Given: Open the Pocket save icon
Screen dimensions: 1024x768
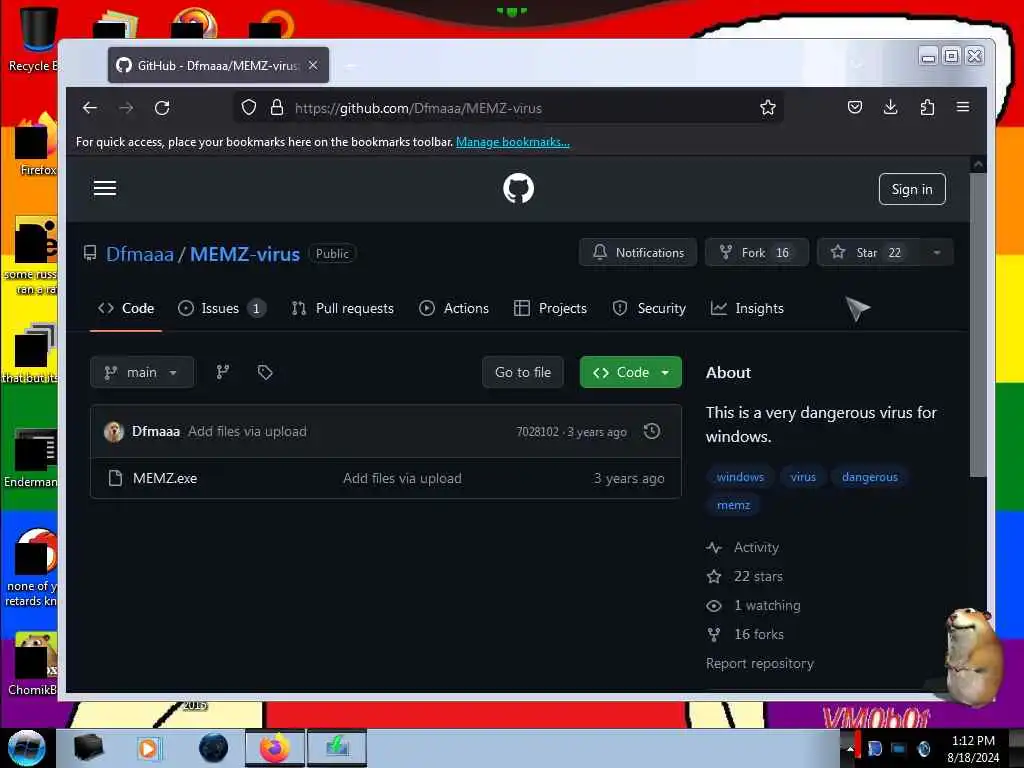Looking at the screenshot, I should tap(854, 107).
